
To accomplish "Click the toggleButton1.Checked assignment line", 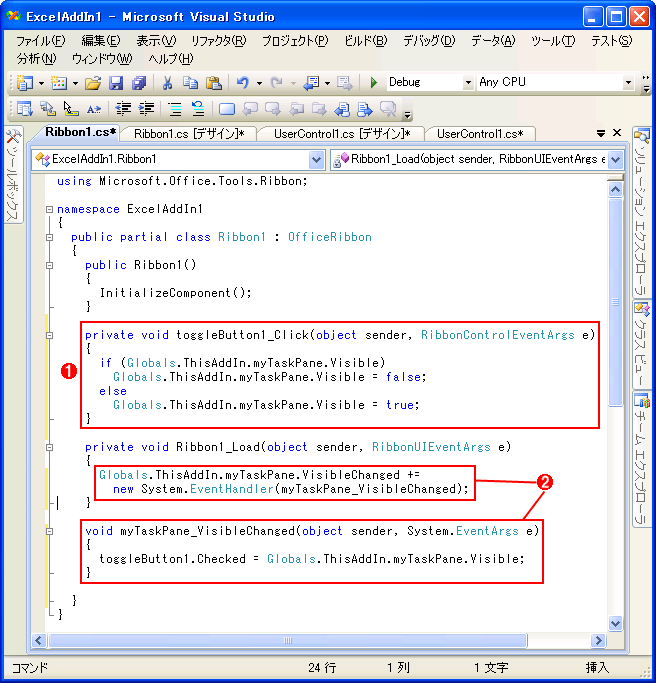I will 311,559.
